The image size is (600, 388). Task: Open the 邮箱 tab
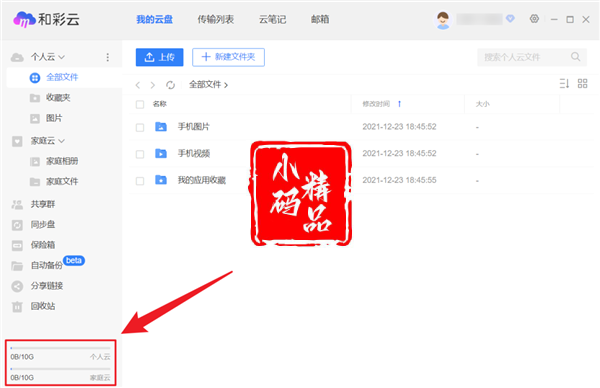click(320, 19)
